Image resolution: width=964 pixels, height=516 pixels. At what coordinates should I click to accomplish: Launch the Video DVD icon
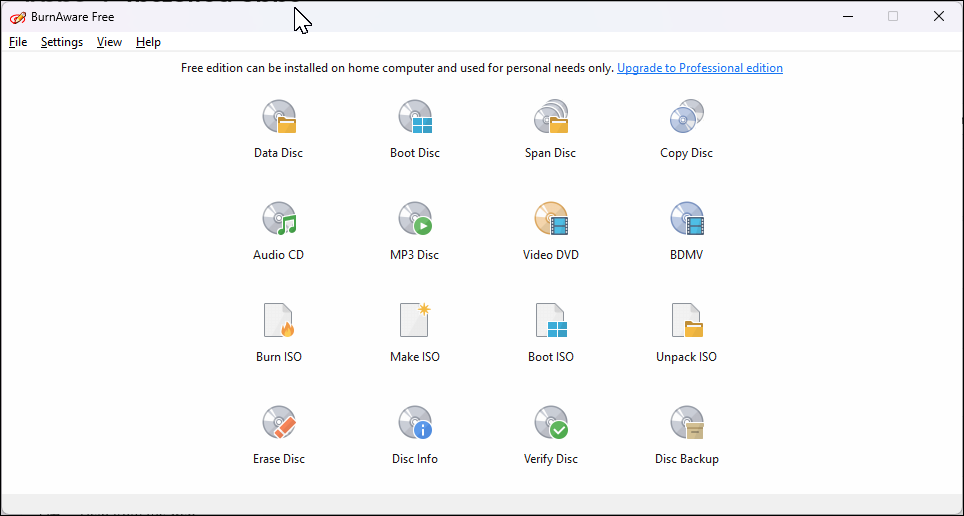pos(551,219)
